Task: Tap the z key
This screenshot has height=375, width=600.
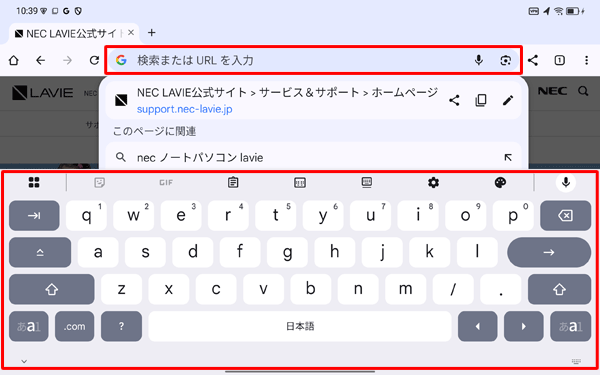Action: (121, 289)
